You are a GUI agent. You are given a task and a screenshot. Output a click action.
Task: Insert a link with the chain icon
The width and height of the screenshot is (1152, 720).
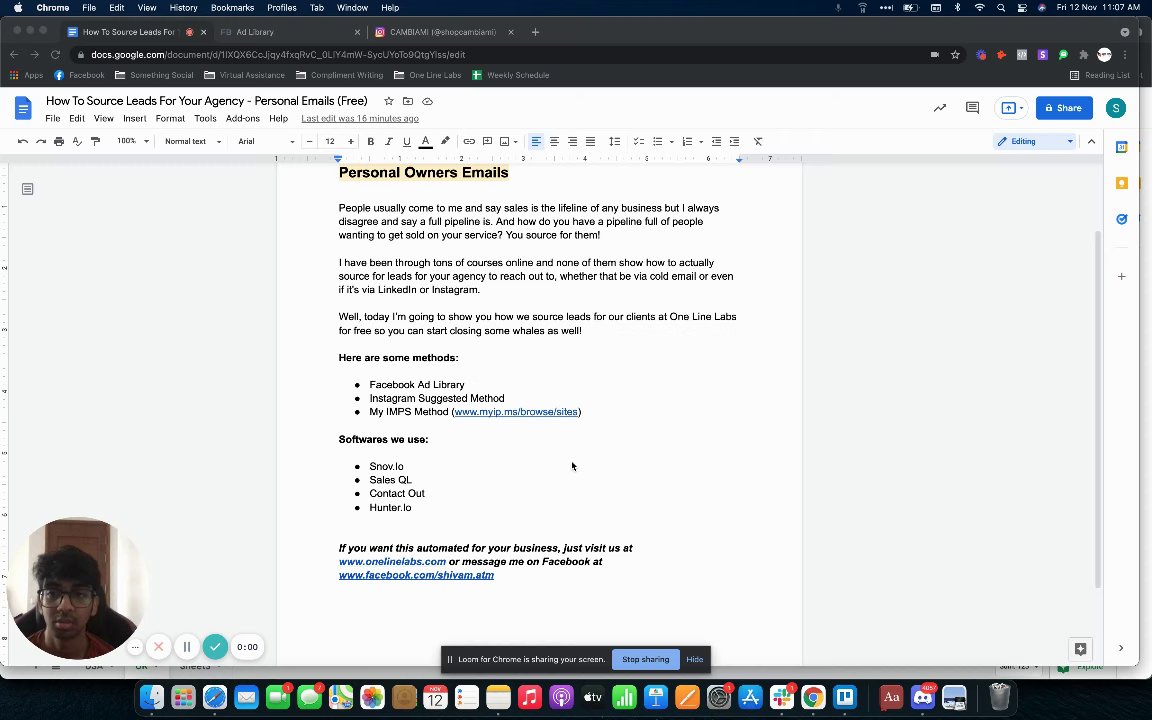tap(469, 141)
